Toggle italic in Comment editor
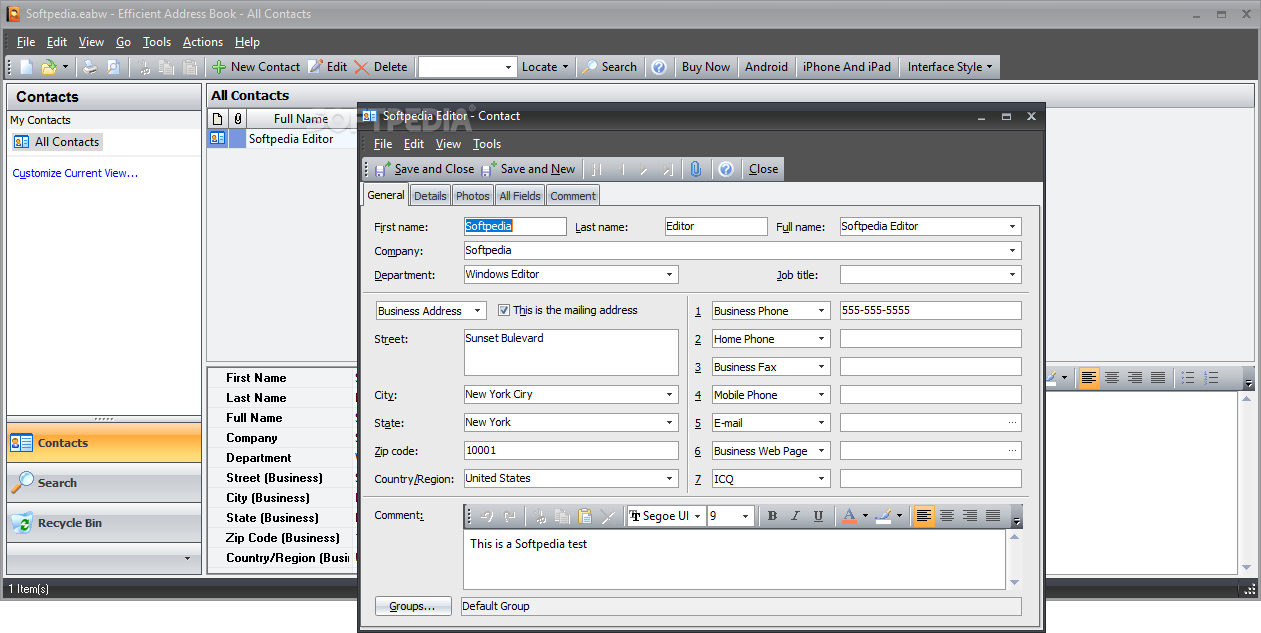The width and height of the screenshot is (1261, 633). click(795, 516)
